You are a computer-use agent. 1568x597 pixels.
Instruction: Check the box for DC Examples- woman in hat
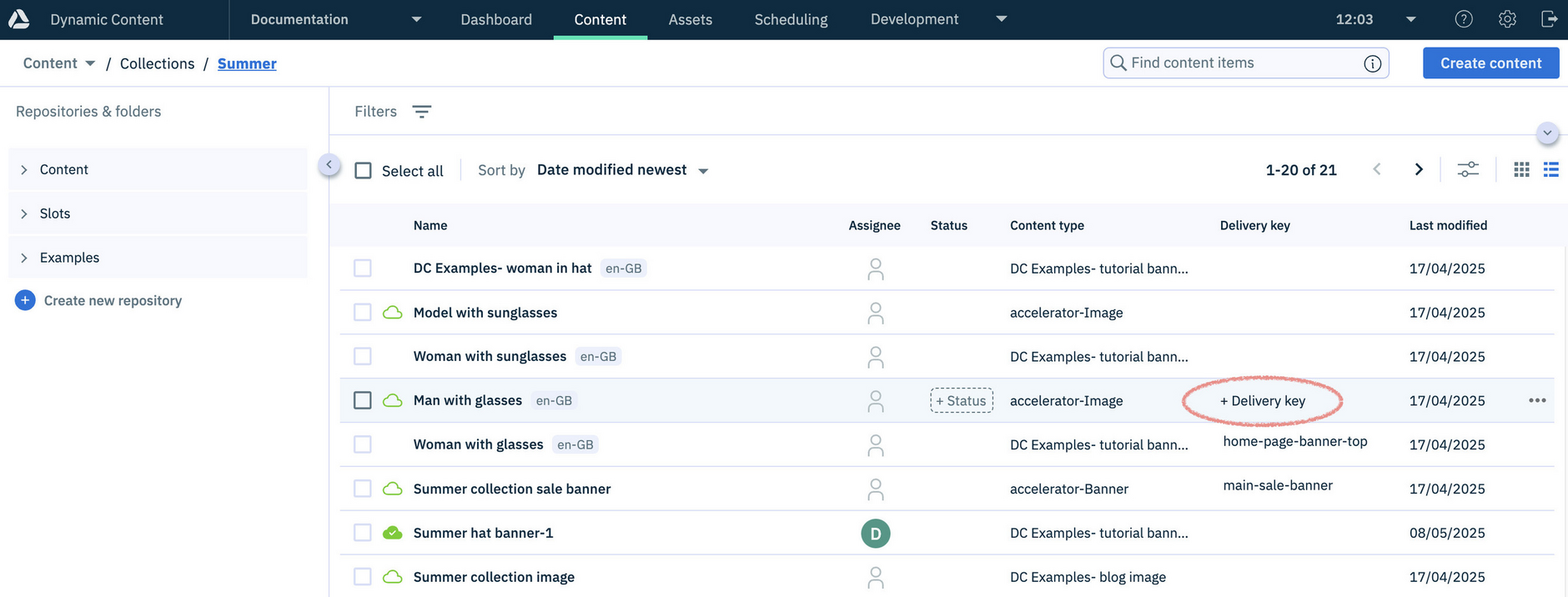point(363,268)
